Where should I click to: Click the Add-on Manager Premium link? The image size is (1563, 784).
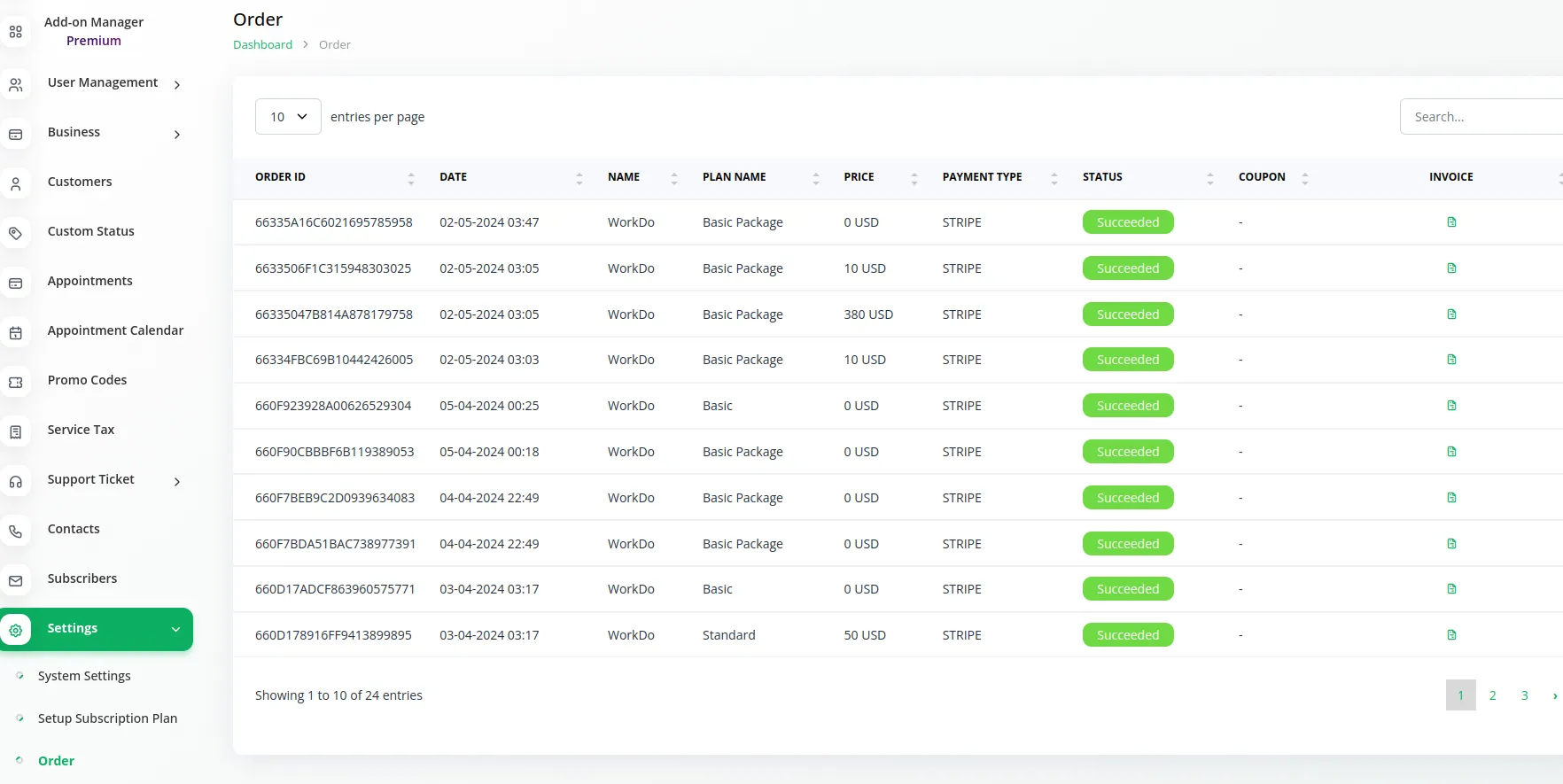93,31
